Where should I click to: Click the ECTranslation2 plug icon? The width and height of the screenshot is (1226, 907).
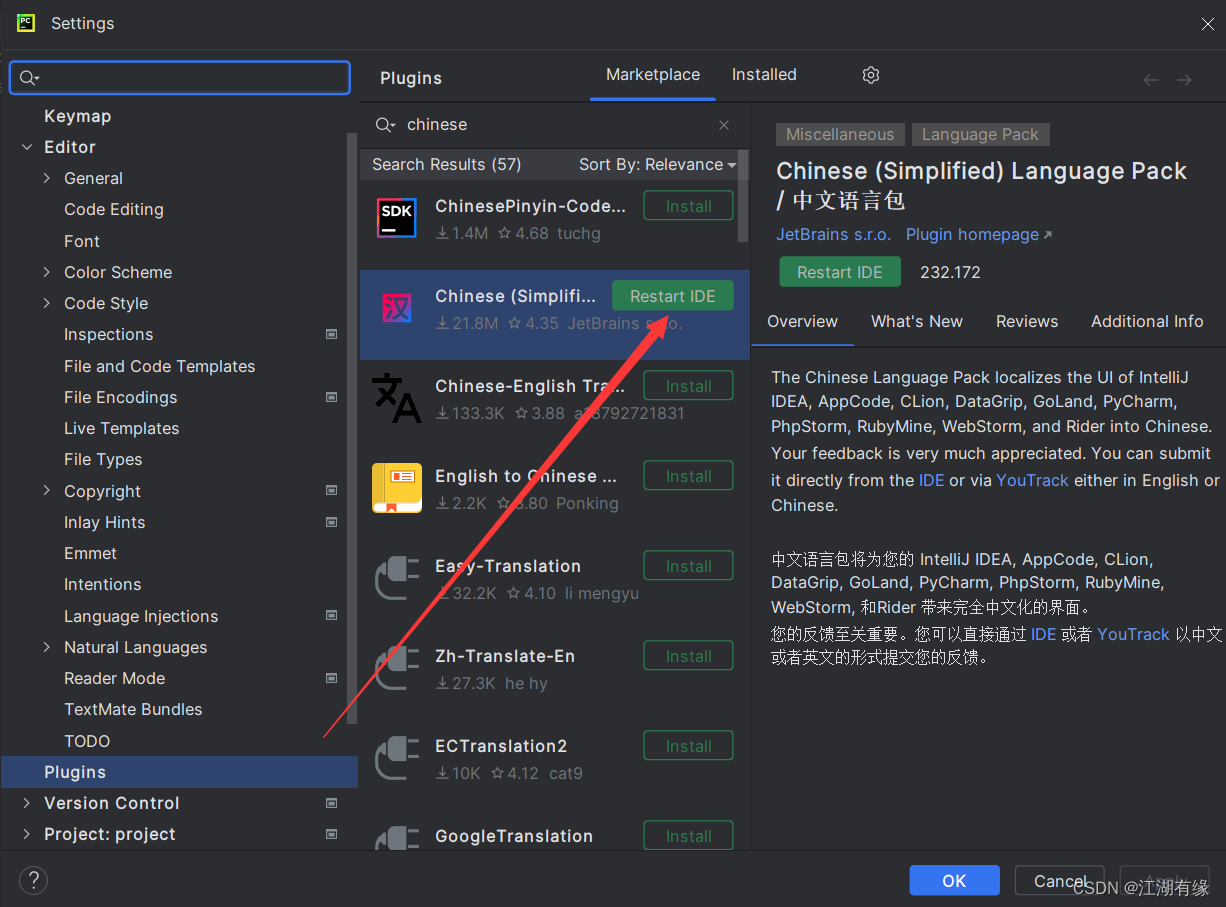(397, 758)
